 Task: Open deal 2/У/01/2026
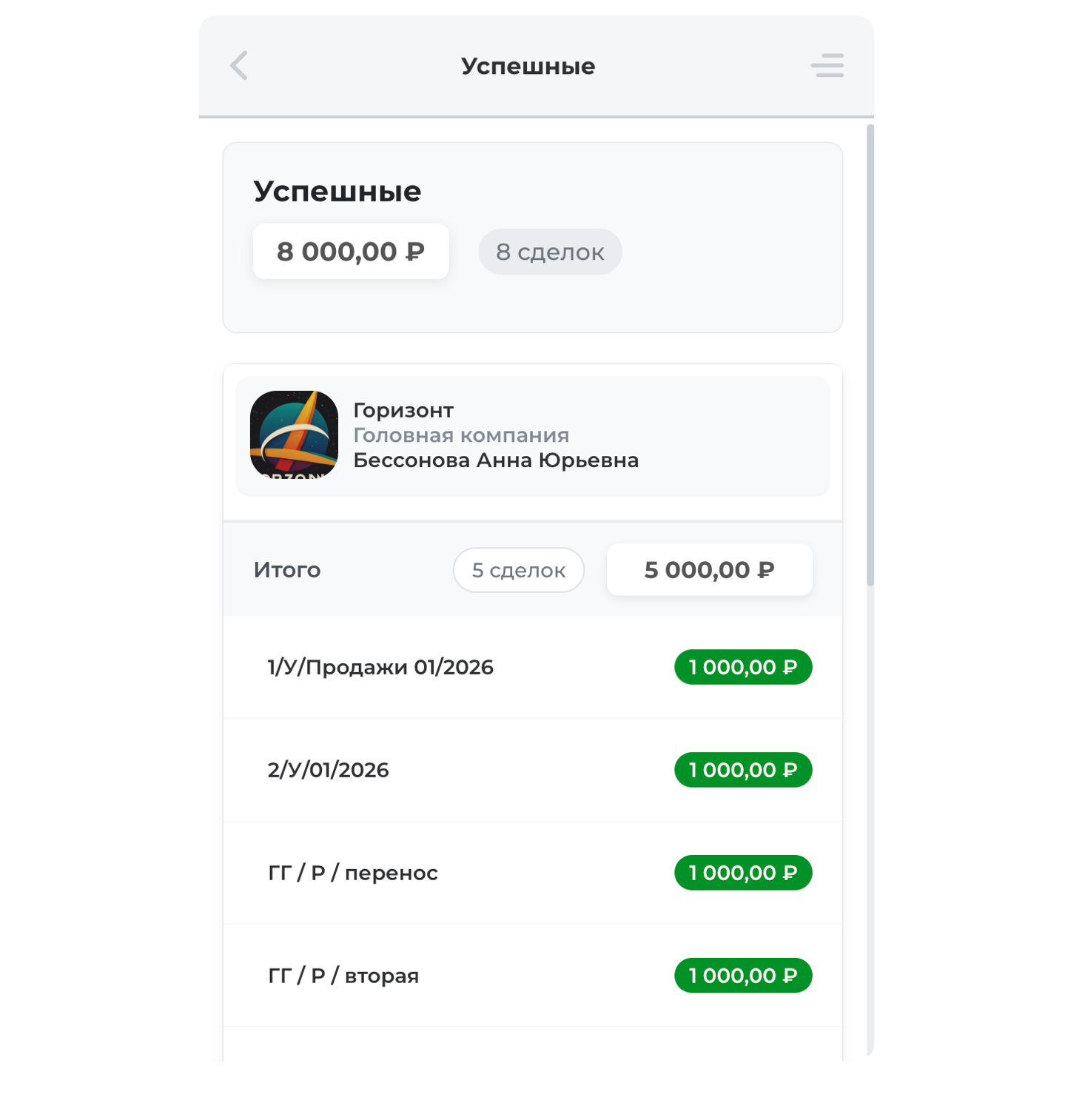click(328, 770)
